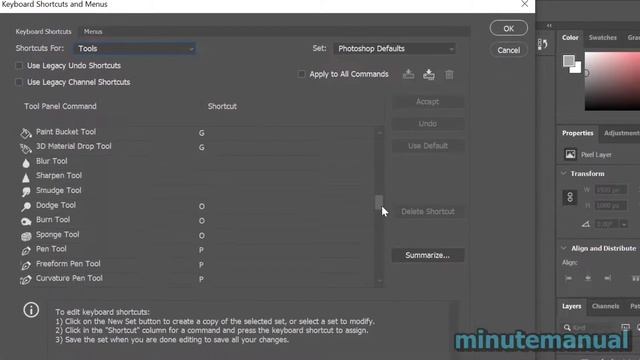
Task: Click the search icon in Layers panel
Action: tap(567, 327)
